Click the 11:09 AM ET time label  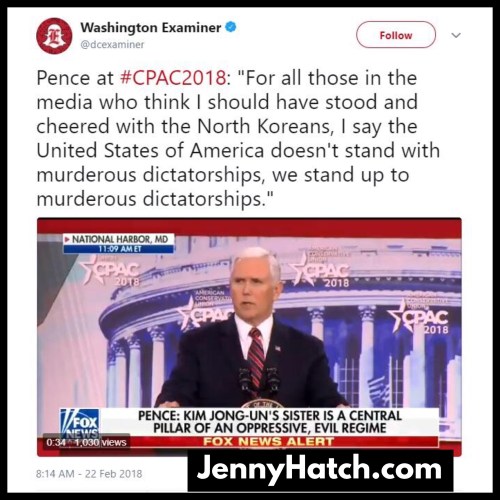(x=119, y=249)
